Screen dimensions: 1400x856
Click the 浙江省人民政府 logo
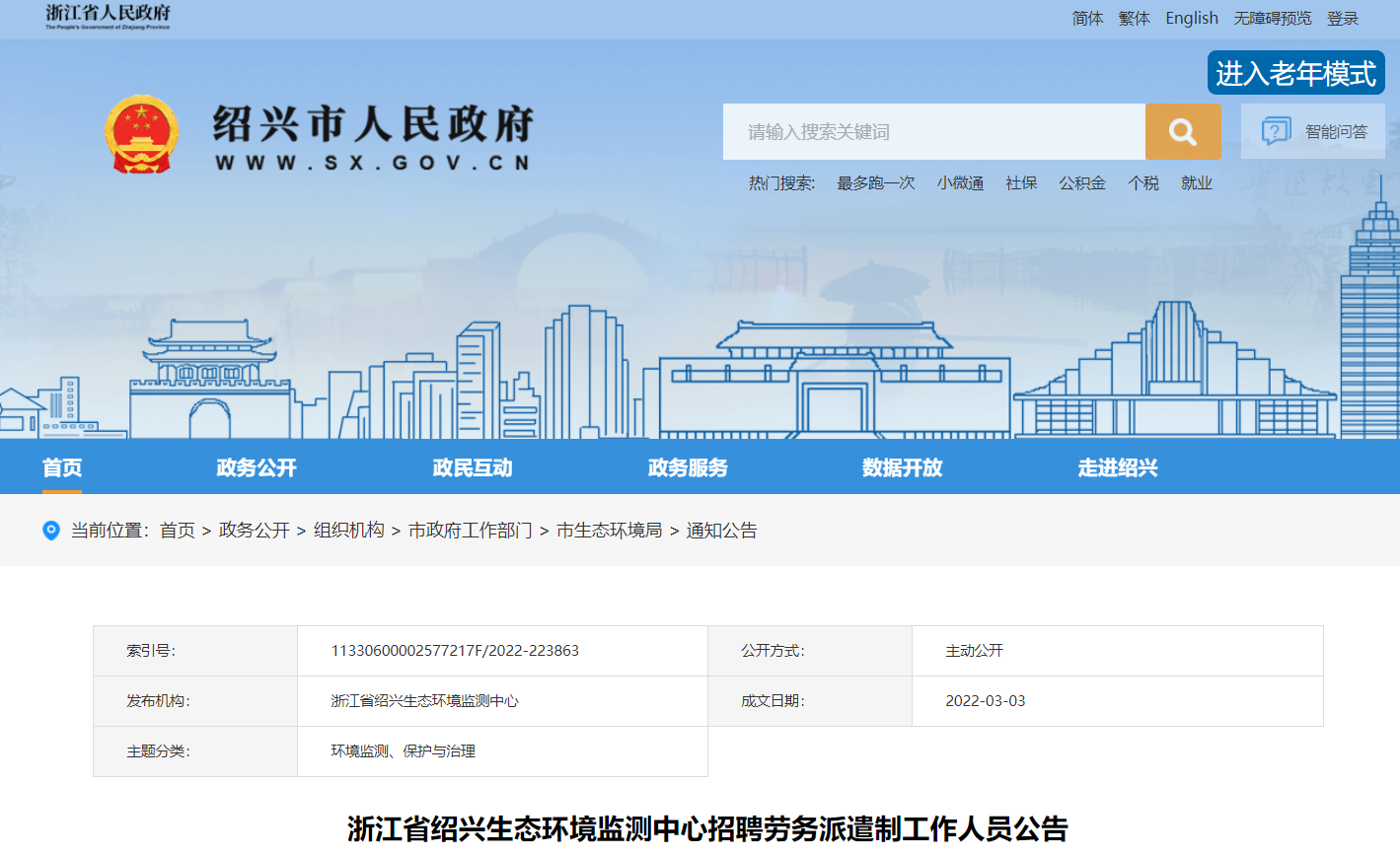click(x=108, y=16)
